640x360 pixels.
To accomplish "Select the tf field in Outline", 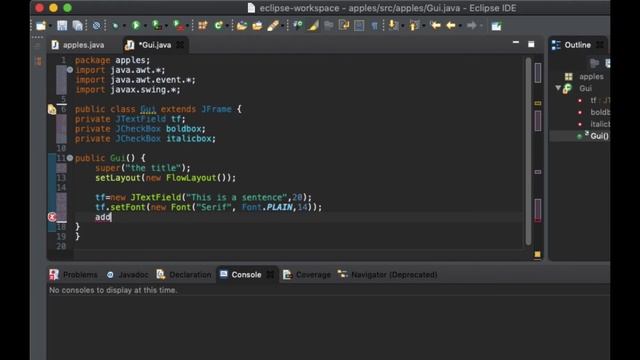I will (593, 100).
